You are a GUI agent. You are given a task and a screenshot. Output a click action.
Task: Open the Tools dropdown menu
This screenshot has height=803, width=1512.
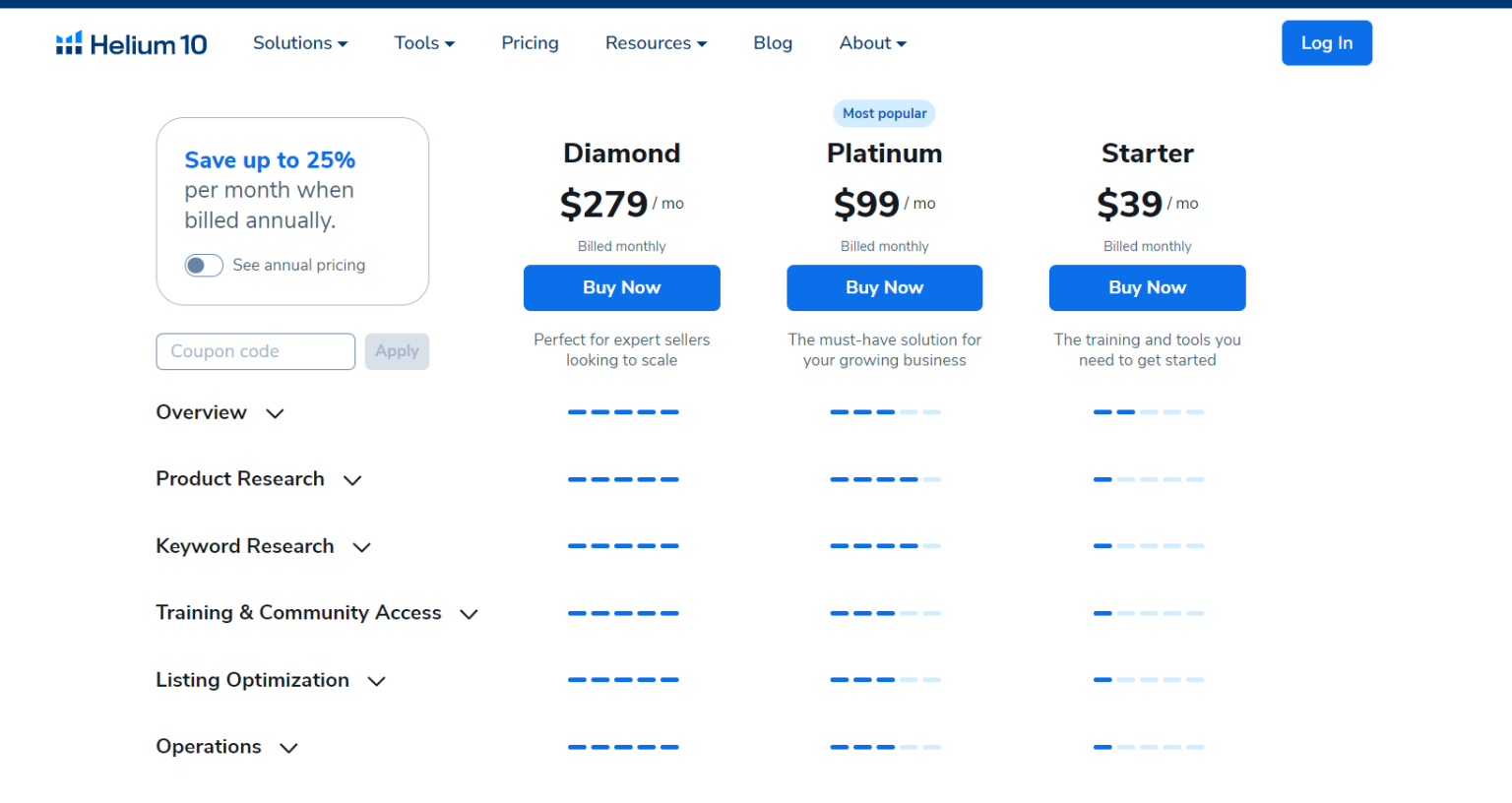423,42
